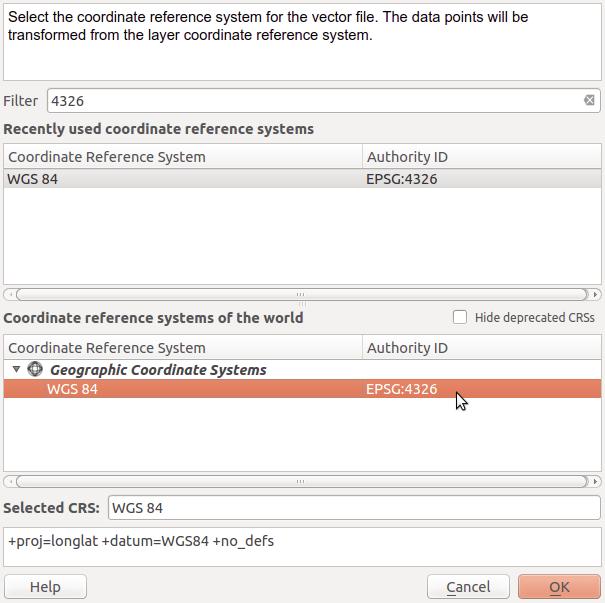Screen dimensions: 605x603
Task: Click the recent CRS list's right scroll arrow
Action: pyautogui.click(x=595, y=295)
